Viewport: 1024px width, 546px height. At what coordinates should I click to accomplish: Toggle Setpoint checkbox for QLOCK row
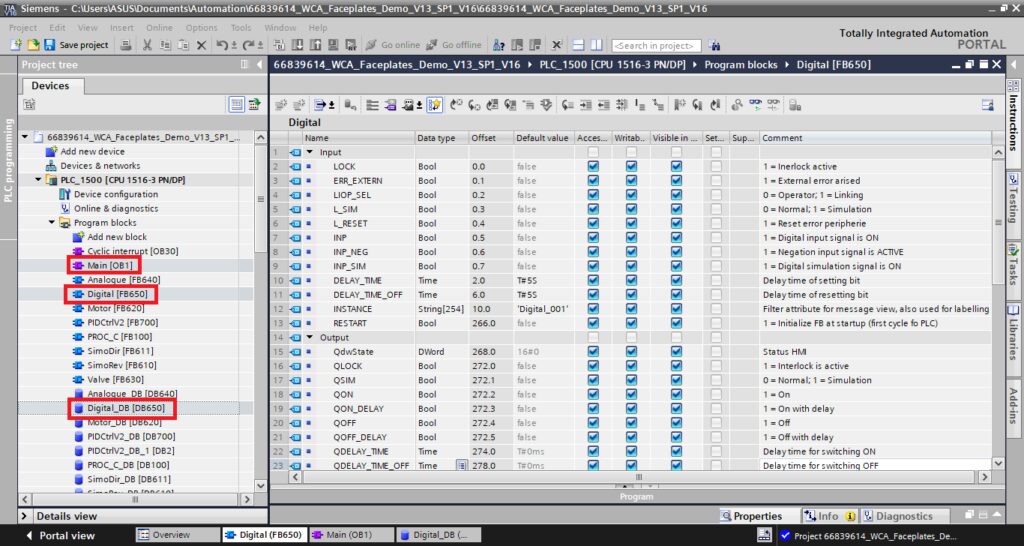[x=716, y=366]
